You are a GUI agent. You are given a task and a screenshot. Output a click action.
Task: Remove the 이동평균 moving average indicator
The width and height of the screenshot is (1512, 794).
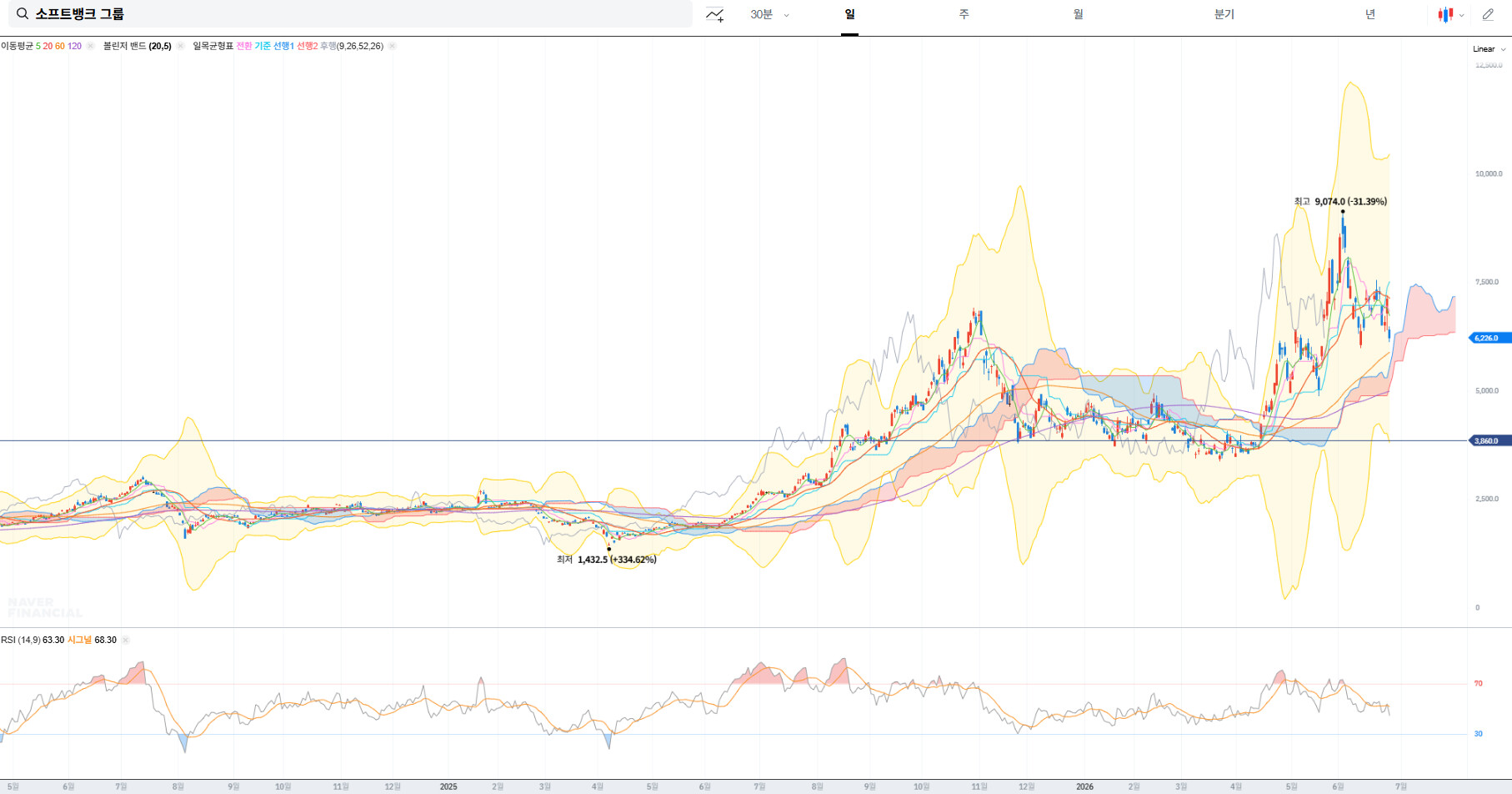click(x=90, y=46)
